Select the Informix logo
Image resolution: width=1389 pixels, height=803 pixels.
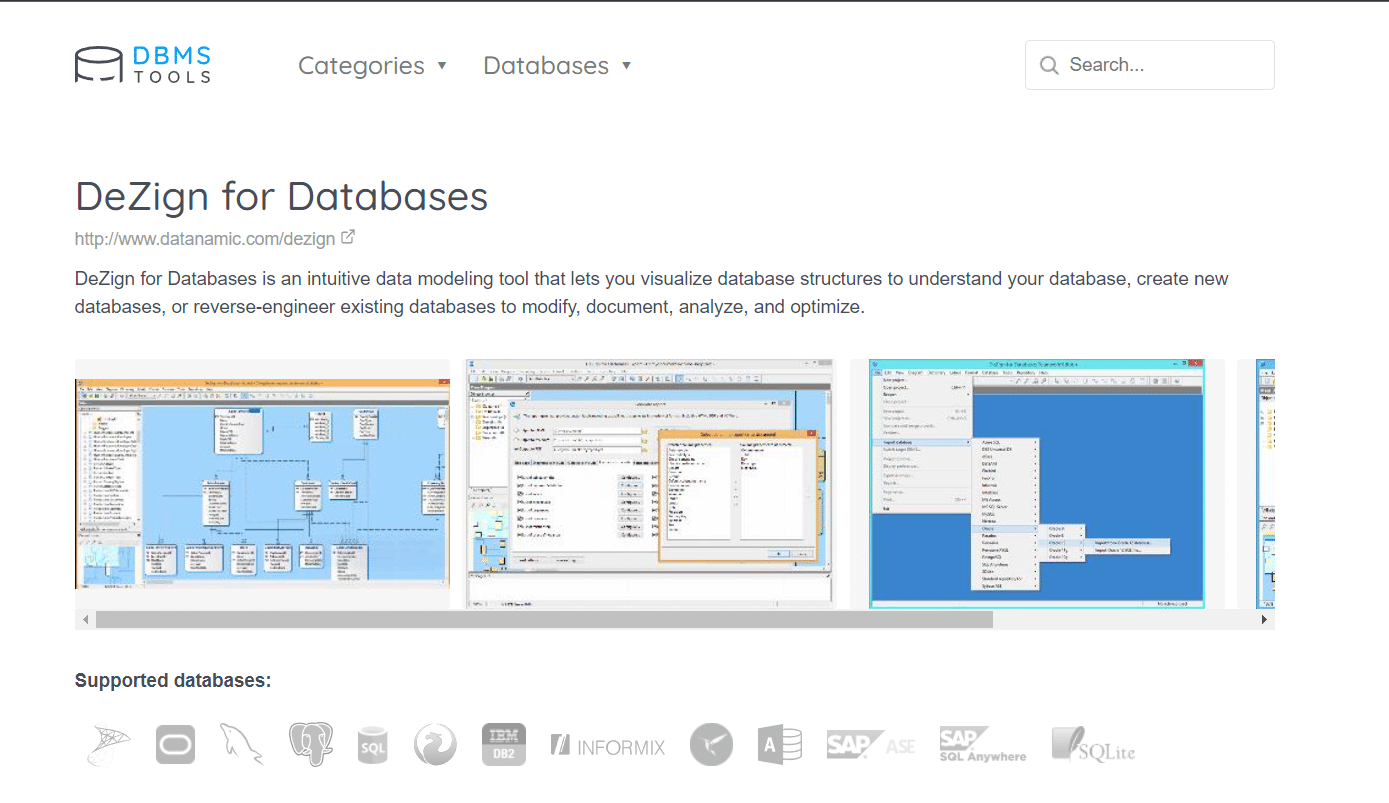[x=608, y=746]
